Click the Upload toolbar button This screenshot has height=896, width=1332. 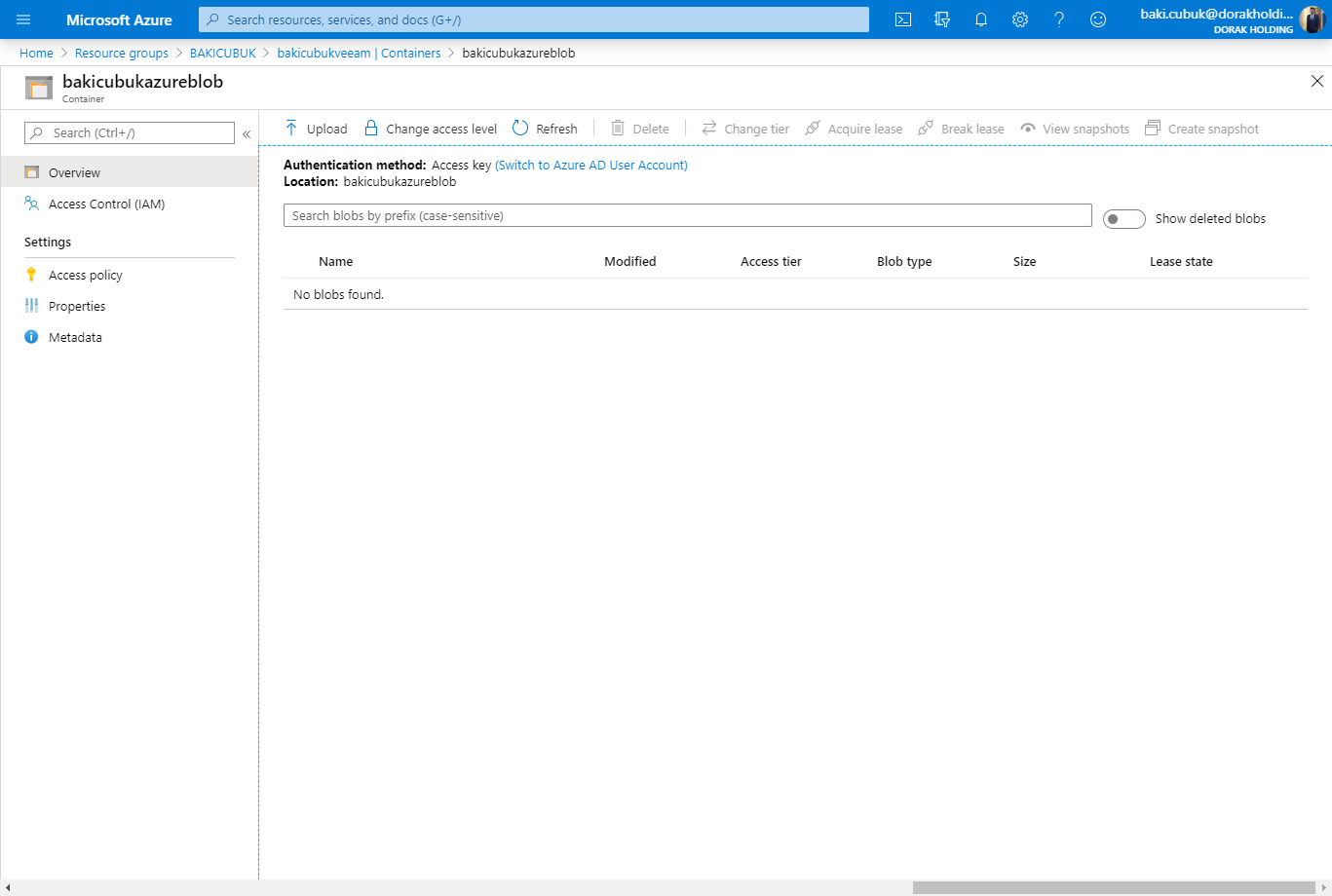(316, 129)
